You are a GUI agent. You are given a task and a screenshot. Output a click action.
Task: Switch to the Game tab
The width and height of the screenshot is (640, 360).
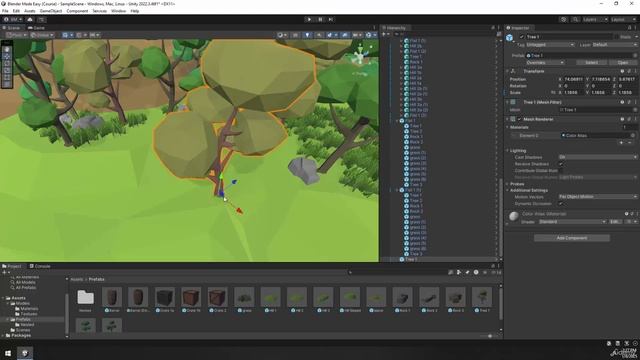[x=37, y=28]
